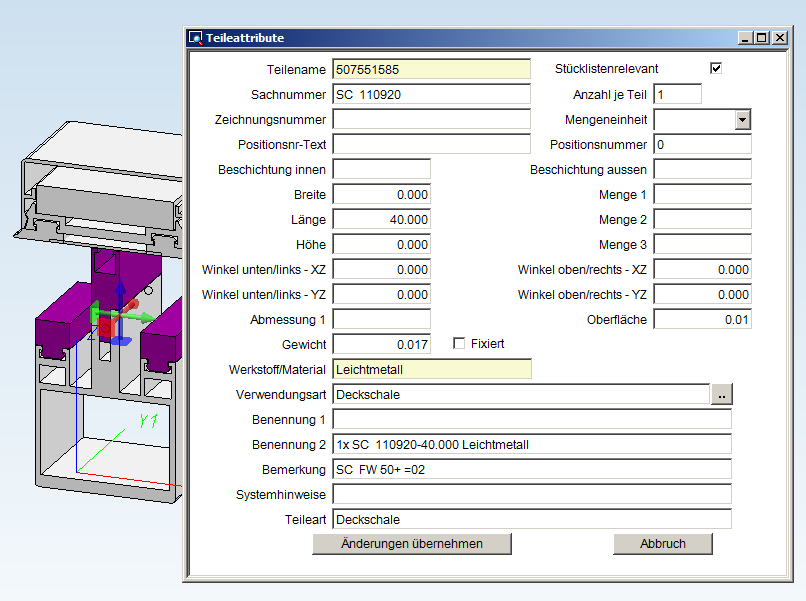Maximize the Teileattribute dialog window
Image resolution: width=806 pixels, height=601 pixels.
[x=762, y=38]
